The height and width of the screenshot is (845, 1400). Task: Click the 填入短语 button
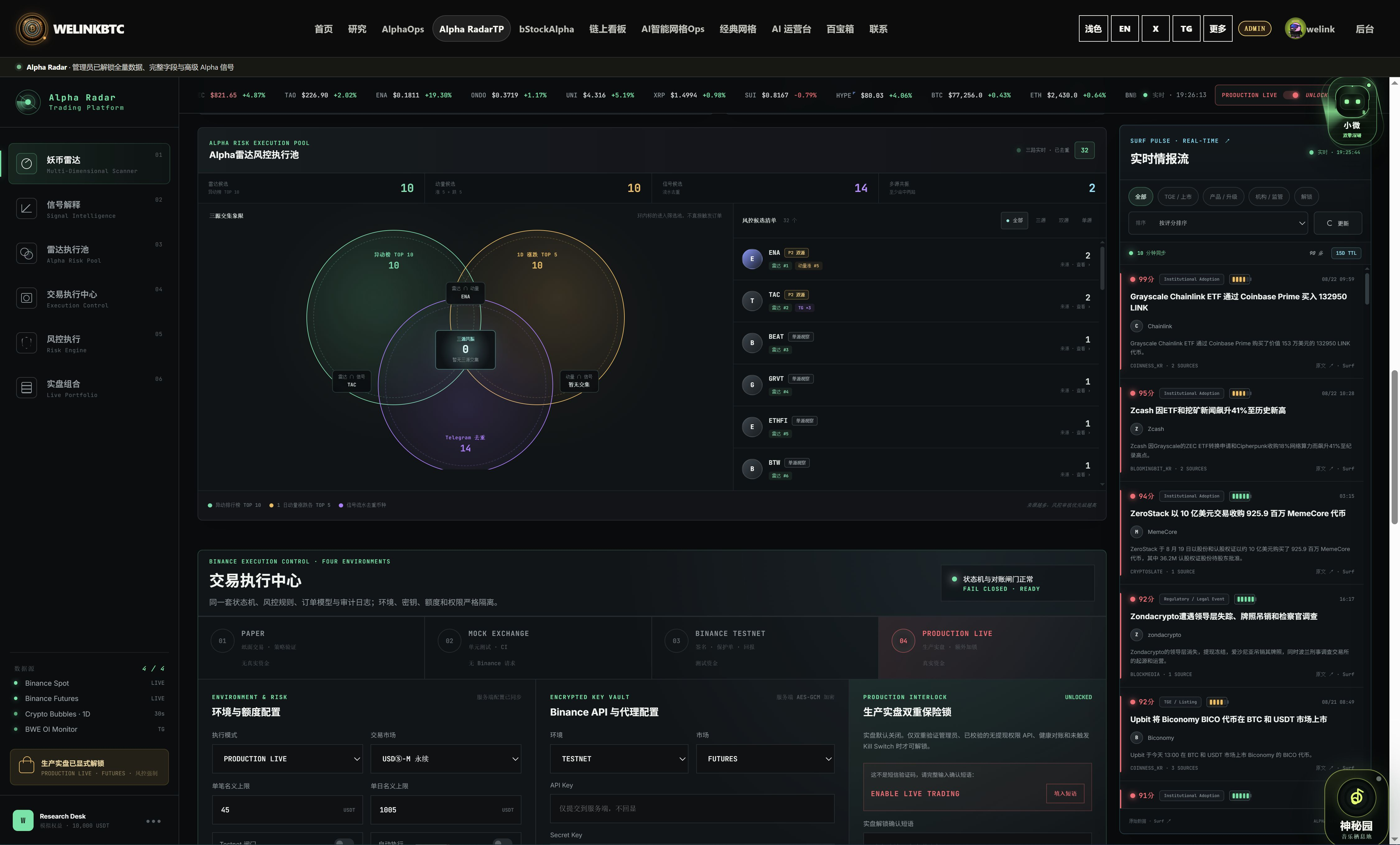[1065, 794]
